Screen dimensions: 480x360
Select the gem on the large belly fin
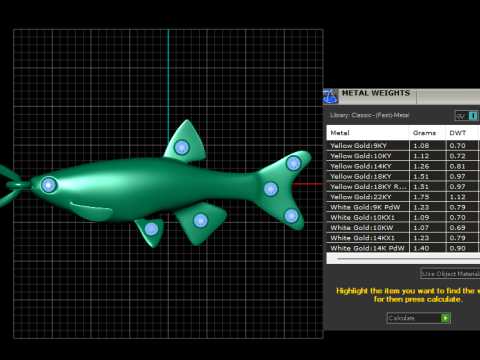(201, 221)
